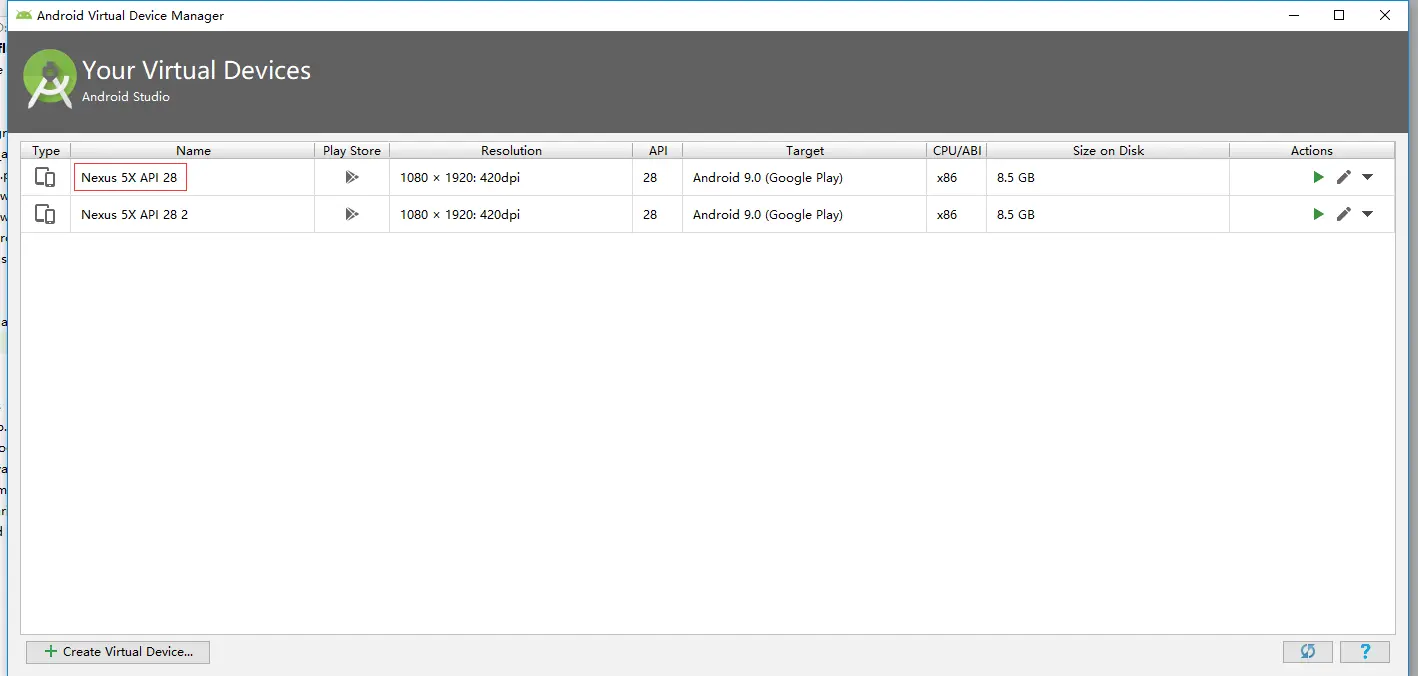Sort by the Size on Disk column header
The image size is (1418, 676).
1108,150
